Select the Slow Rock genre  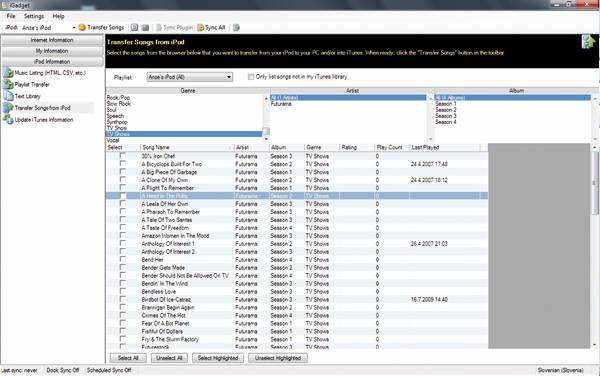pyautogui.click(x=119, y=104)
